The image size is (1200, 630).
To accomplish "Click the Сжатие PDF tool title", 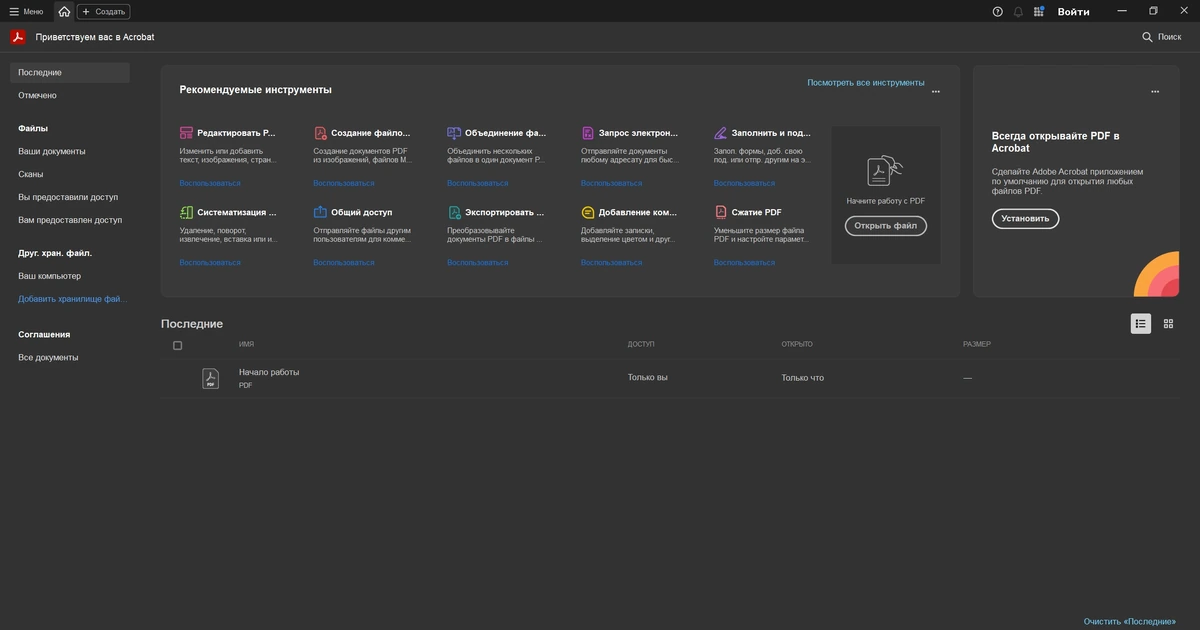I will coord(756,212).
